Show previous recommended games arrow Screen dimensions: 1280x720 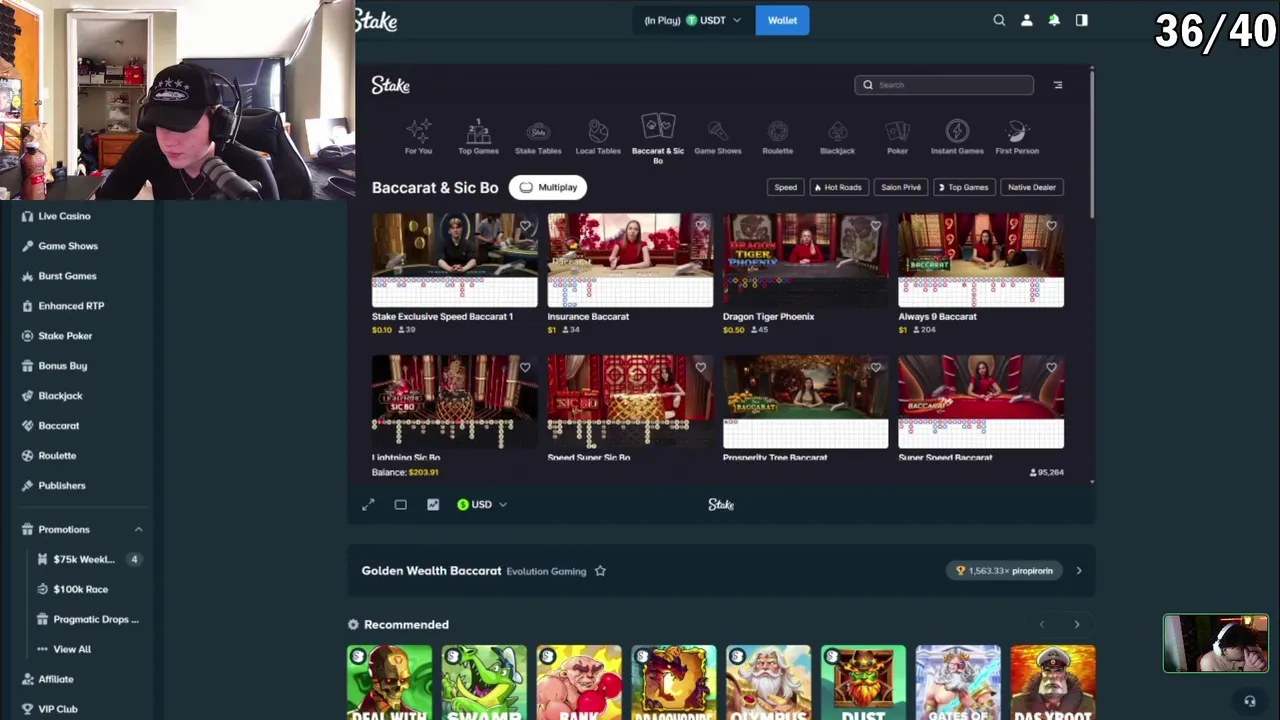tap(1041, 625)
